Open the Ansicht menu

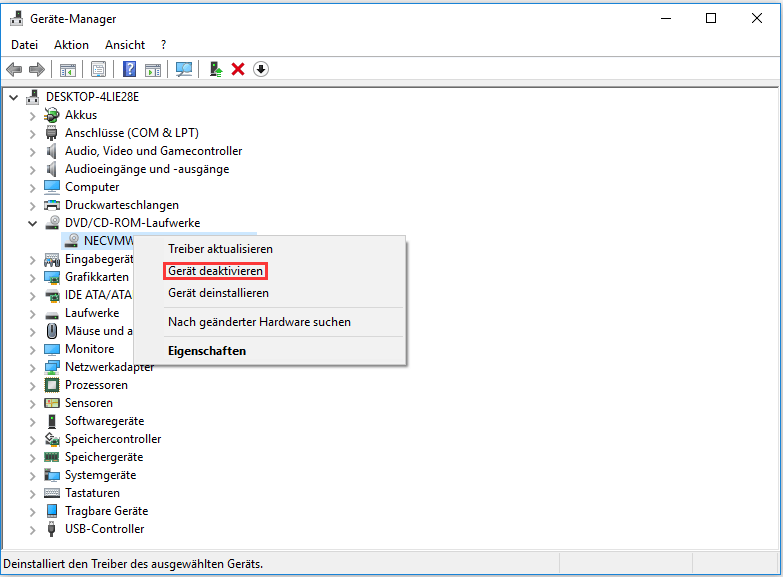125,45
